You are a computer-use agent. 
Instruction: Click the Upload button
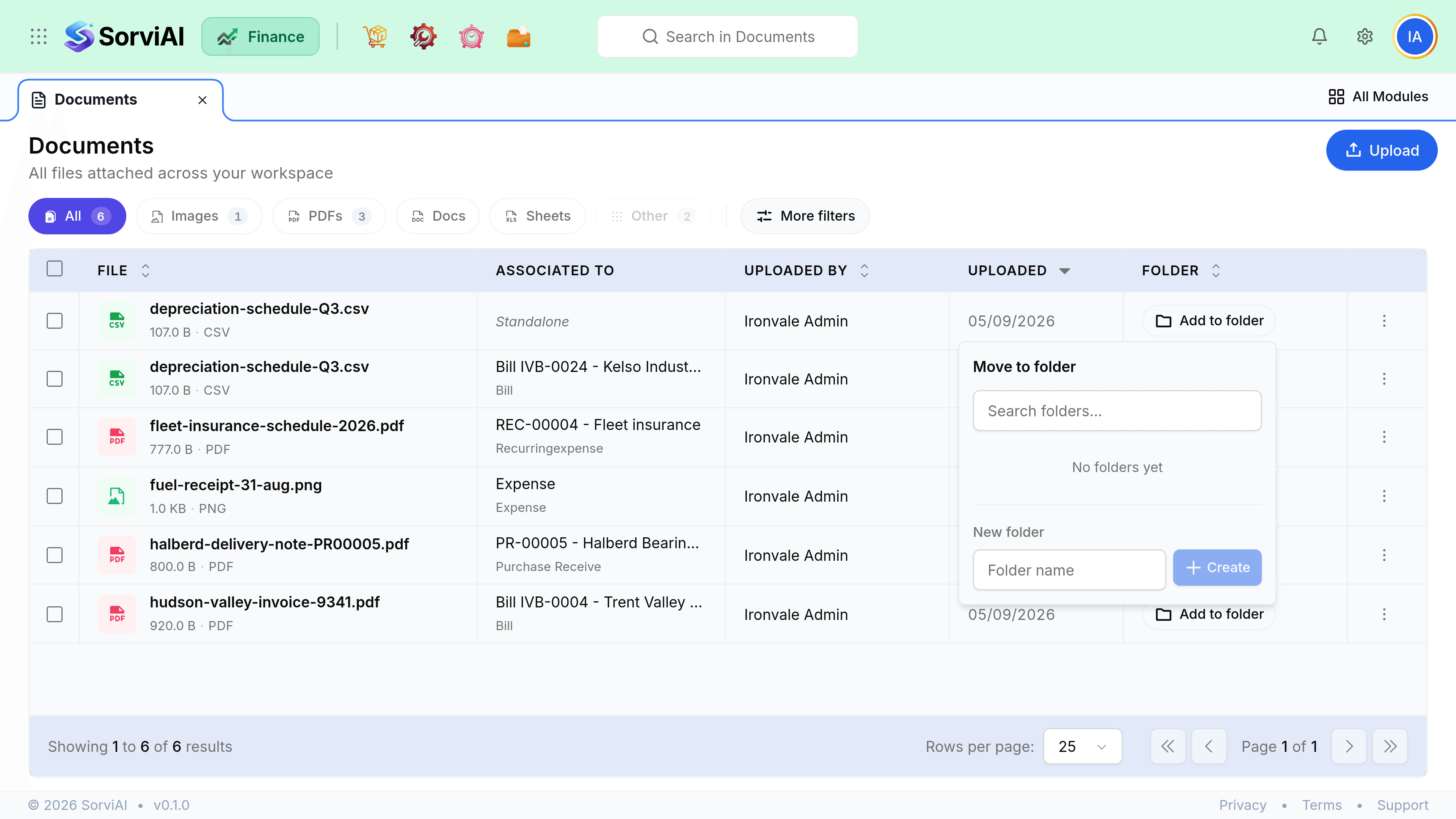(x=1381, y=151)
